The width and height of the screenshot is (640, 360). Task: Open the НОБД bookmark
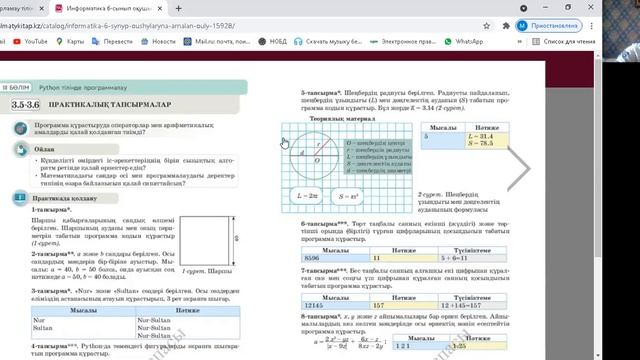(273, 41)
